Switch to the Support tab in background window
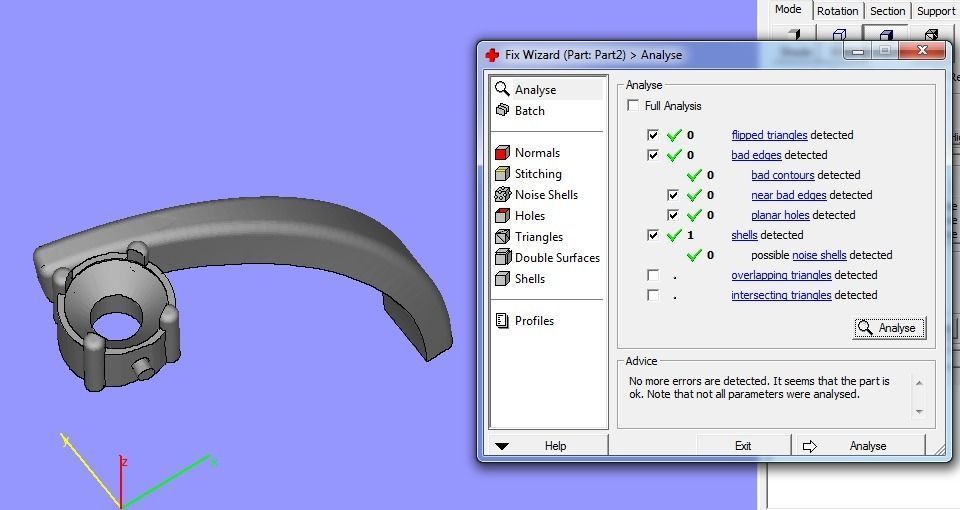960x510 pixels. click(935, 11)
